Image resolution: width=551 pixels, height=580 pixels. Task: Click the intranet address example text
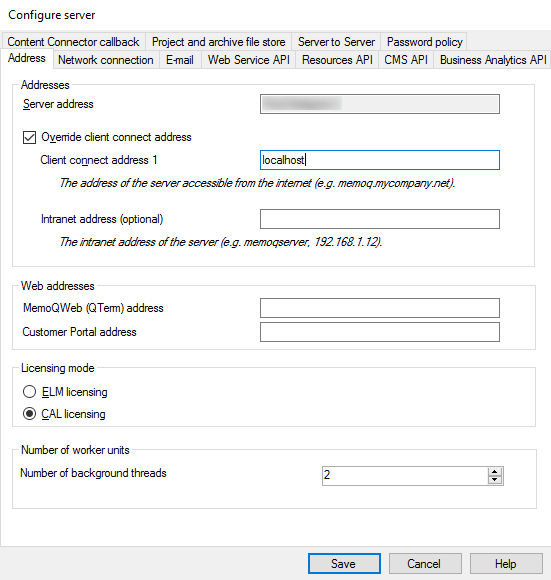[221, 242]
